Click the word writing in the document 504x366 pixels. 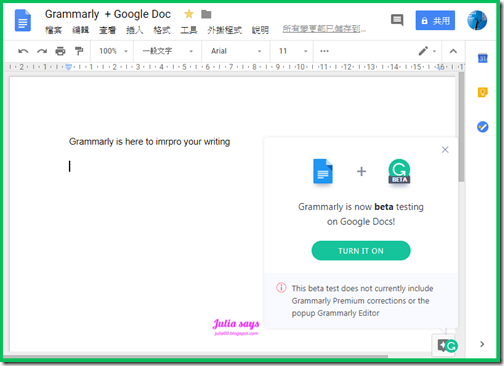point(217,142)
